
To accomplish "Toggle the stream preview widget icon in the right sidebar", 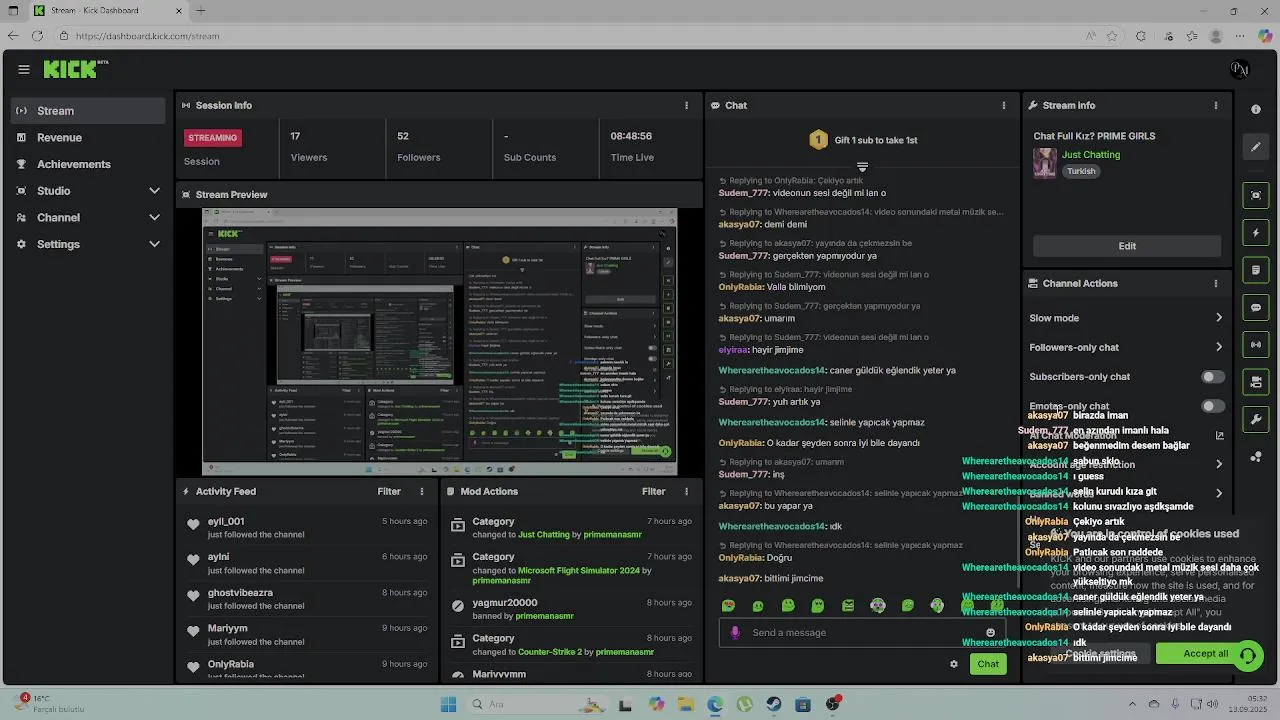I will [1256, 195].
